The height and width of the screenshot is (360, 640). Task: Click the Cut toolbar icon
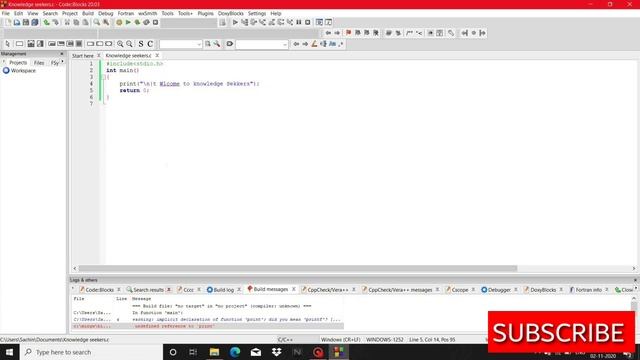pyautogui.click(x=67, y=22)
